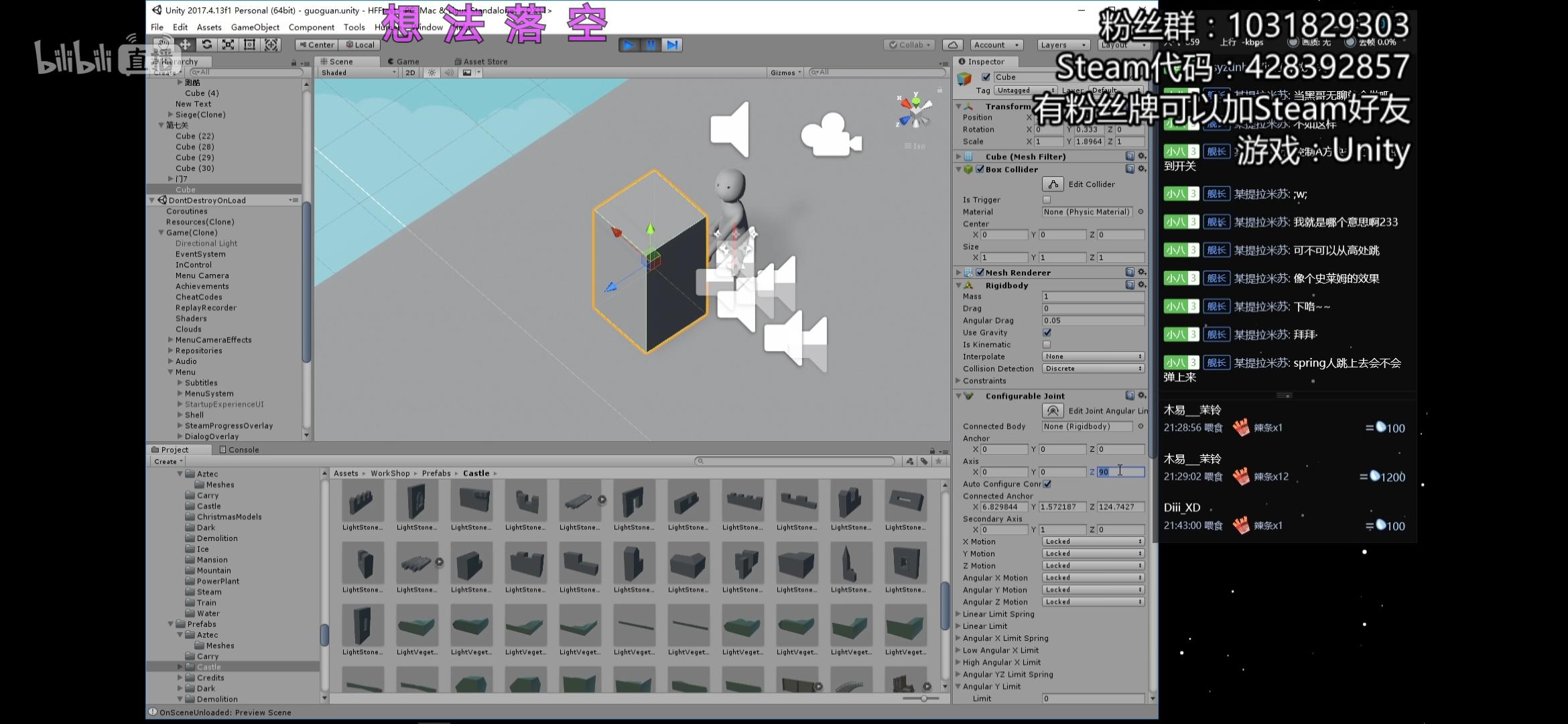Enable Is Trigger checkbox
Image resolution: width=1568 pixels, height=724 pixels.
click(1047, 200)
